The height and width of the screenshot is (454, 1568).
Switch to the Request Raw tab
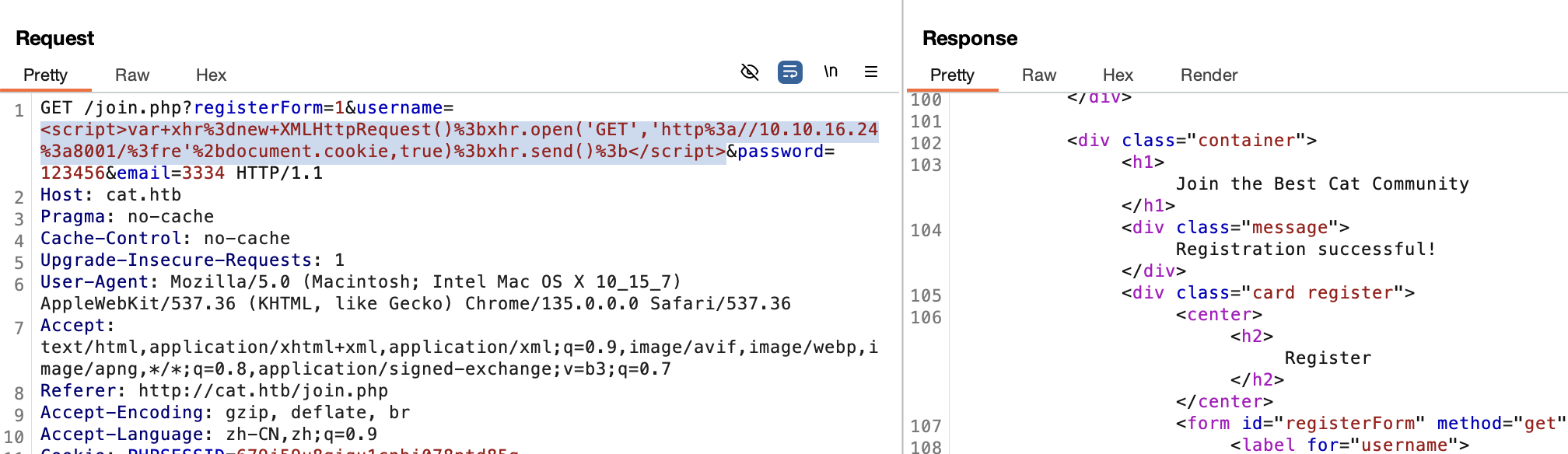(x=132, y=75)
